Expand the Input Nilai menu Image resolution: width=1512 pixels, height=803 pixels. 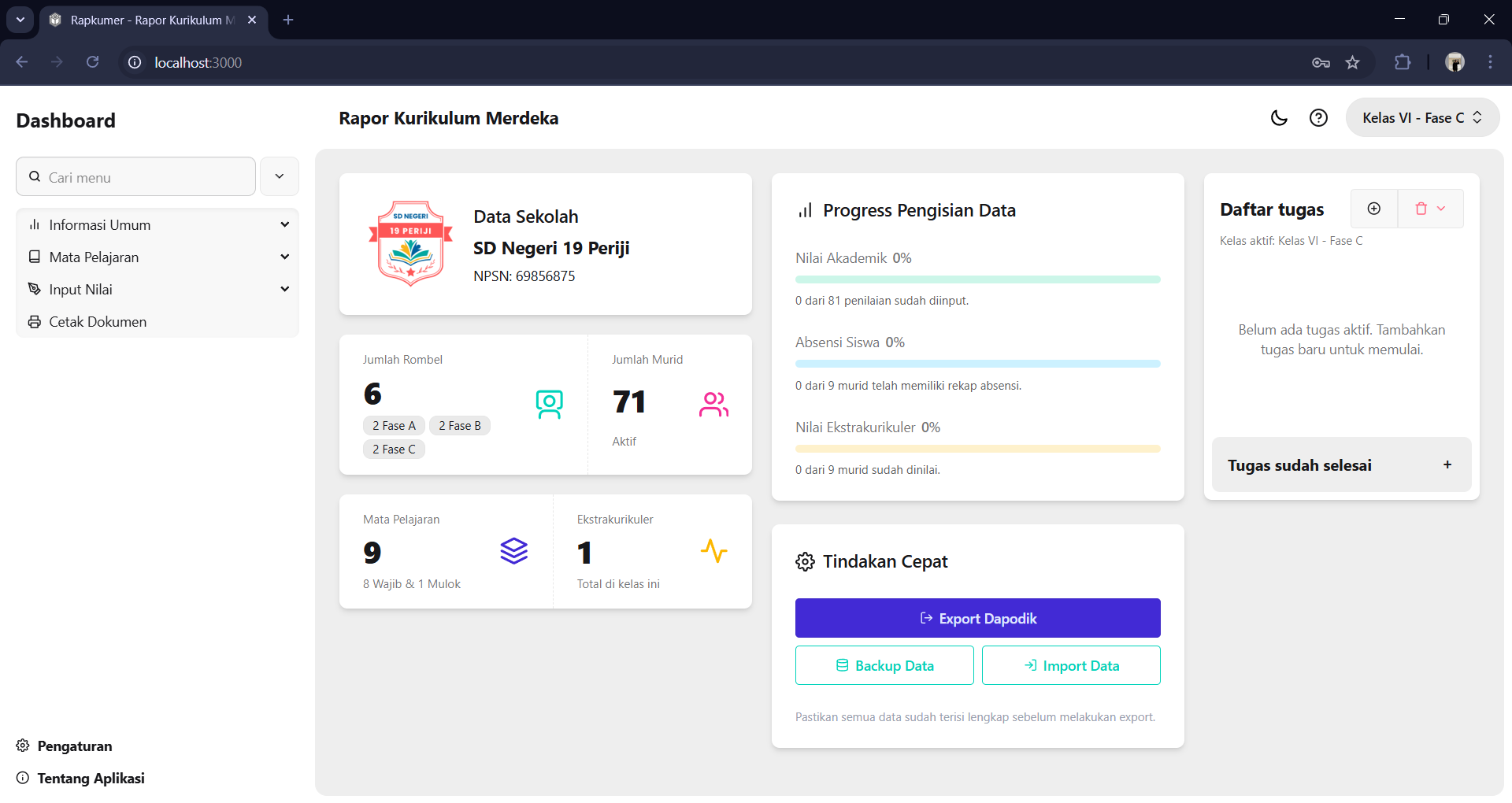coord(157,290)
